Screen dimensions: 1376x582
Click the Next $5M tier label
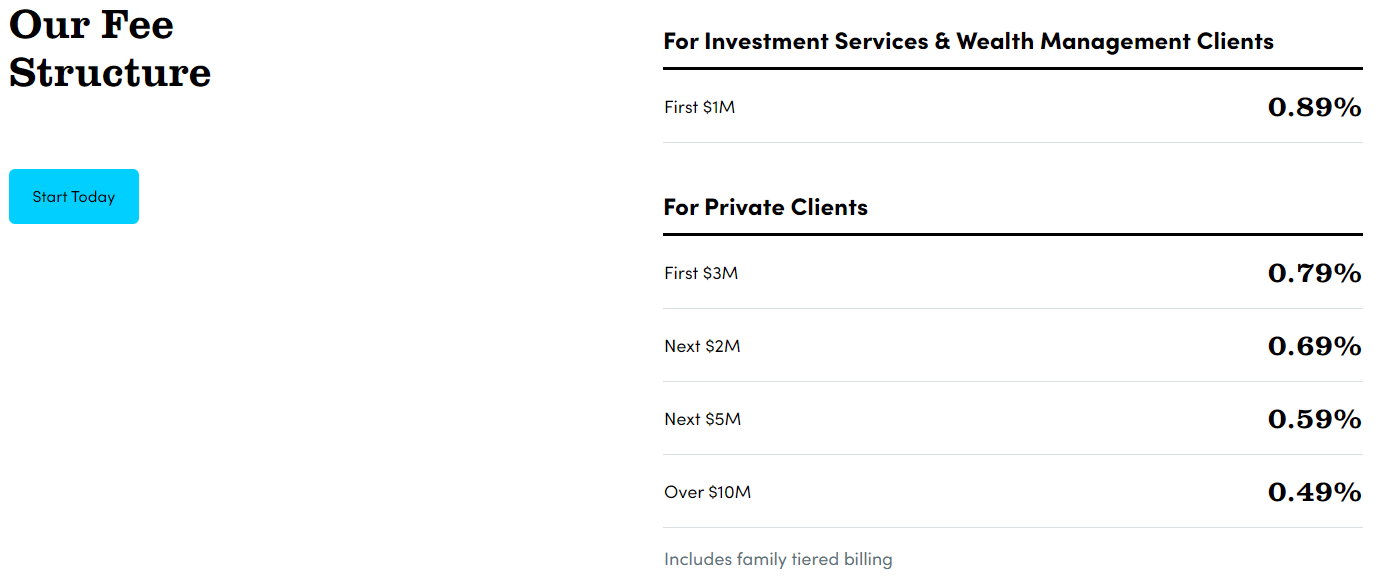(702, 419)
